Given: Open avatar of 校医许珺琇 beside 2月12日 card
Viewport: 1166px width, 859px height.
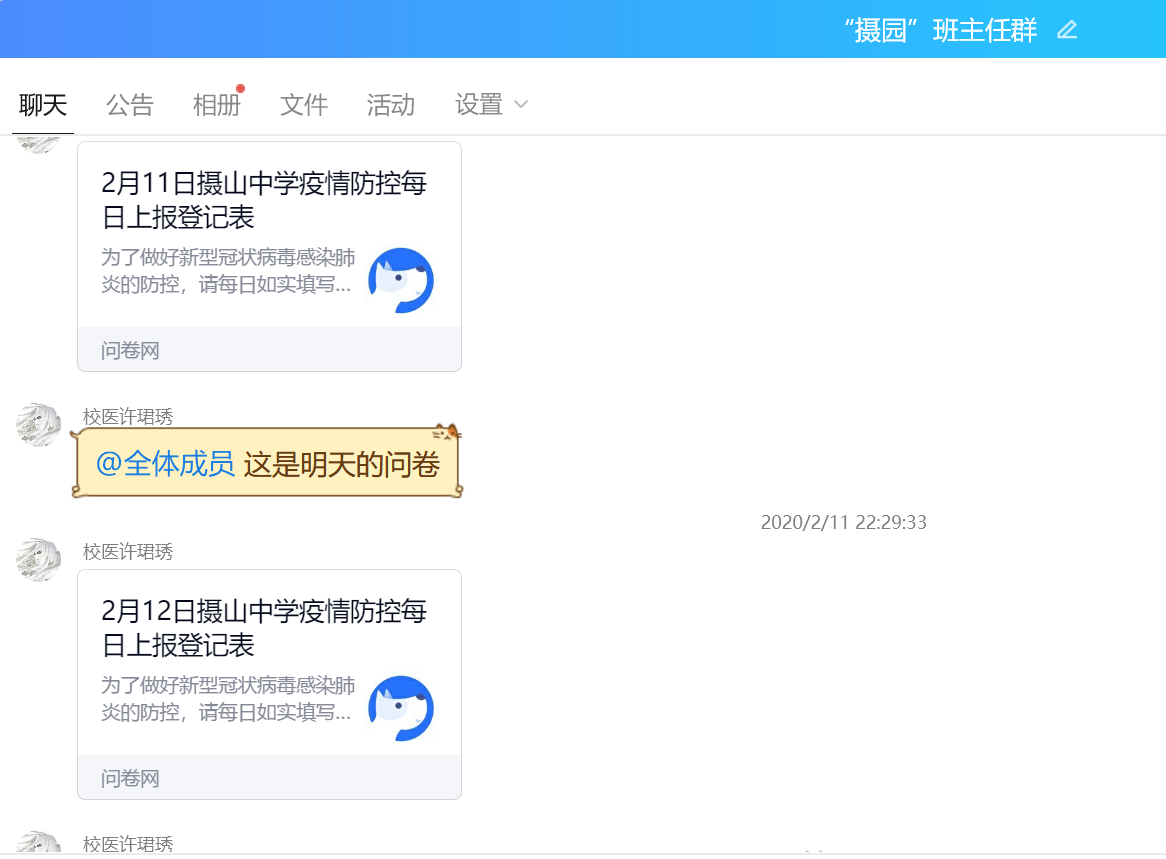Looking at the screenshot, I should coord(39,559).
